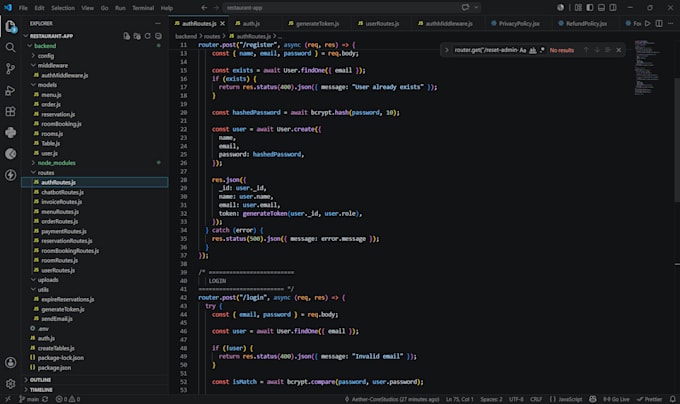
Task: Customize layout icon in title bar
Action: [578, 7]
